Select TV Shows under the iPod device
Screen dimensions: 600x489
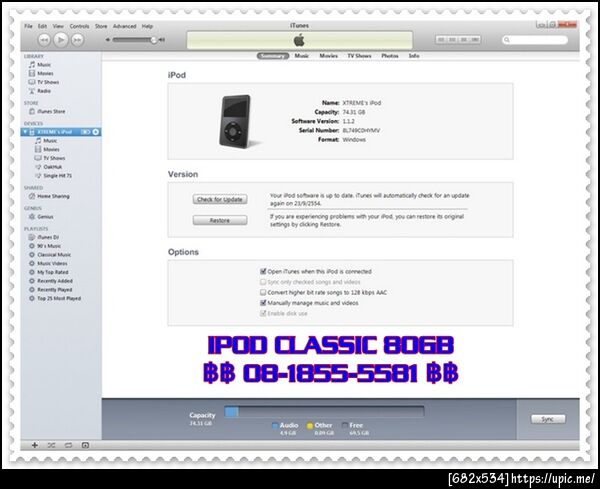(50, 158)
